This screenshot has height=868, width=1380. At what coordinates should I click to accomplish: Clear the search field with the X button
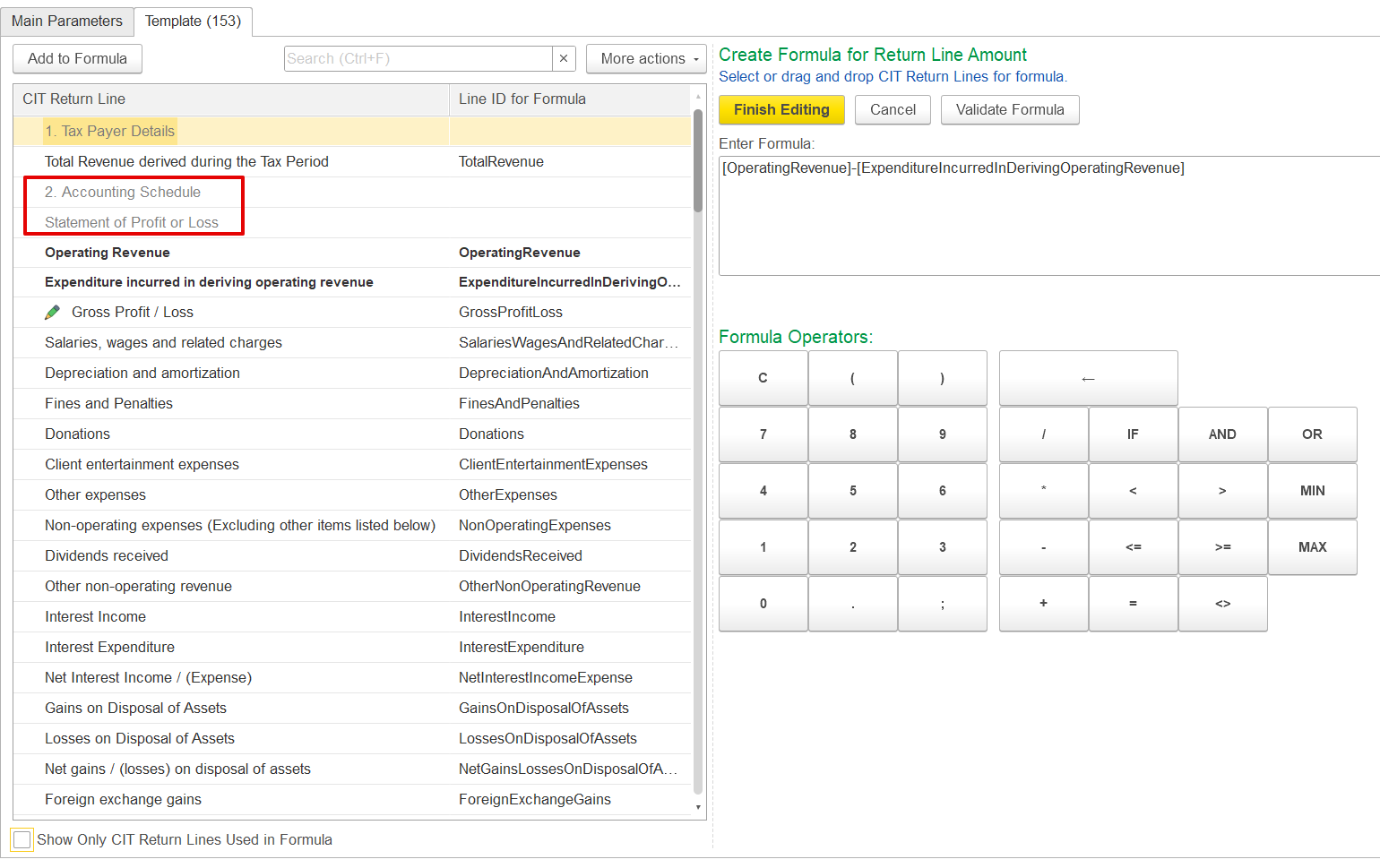click(564, 58)
